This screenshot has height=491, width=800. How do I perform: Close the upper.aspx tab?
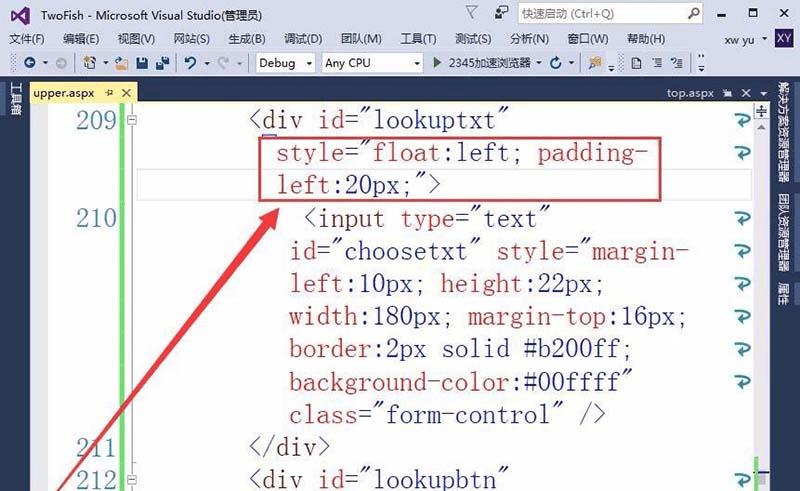click(x=126, y=93)
